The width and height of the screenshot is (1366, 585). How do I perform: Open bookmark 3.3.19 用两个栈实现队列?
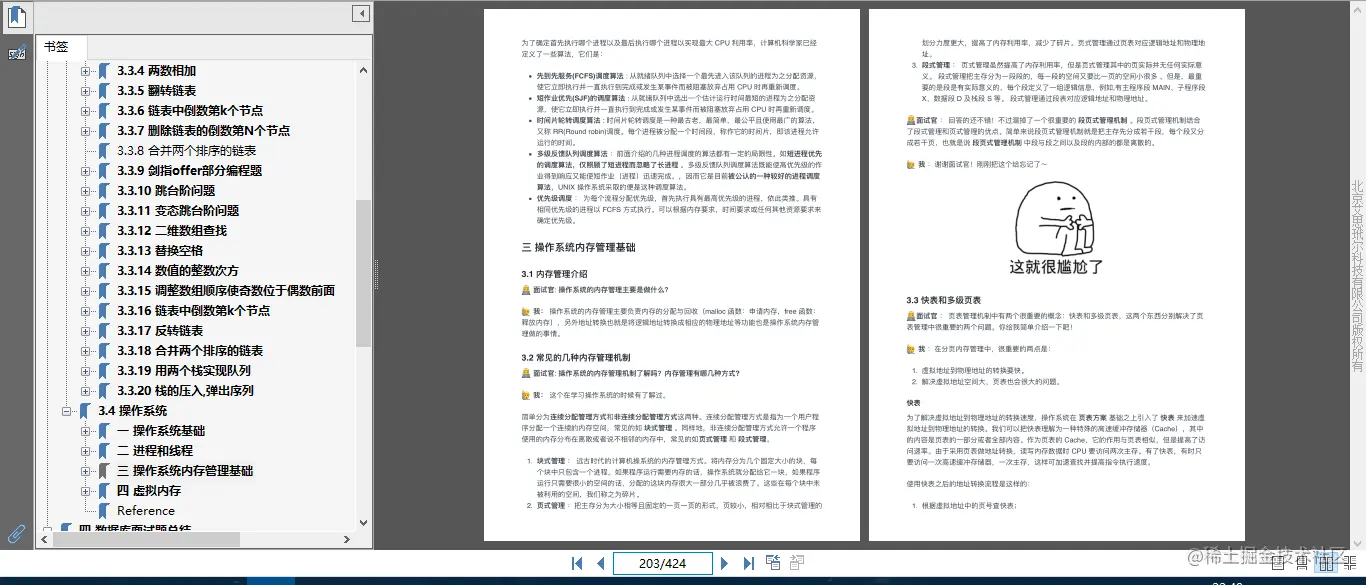[x=184, y=371]
